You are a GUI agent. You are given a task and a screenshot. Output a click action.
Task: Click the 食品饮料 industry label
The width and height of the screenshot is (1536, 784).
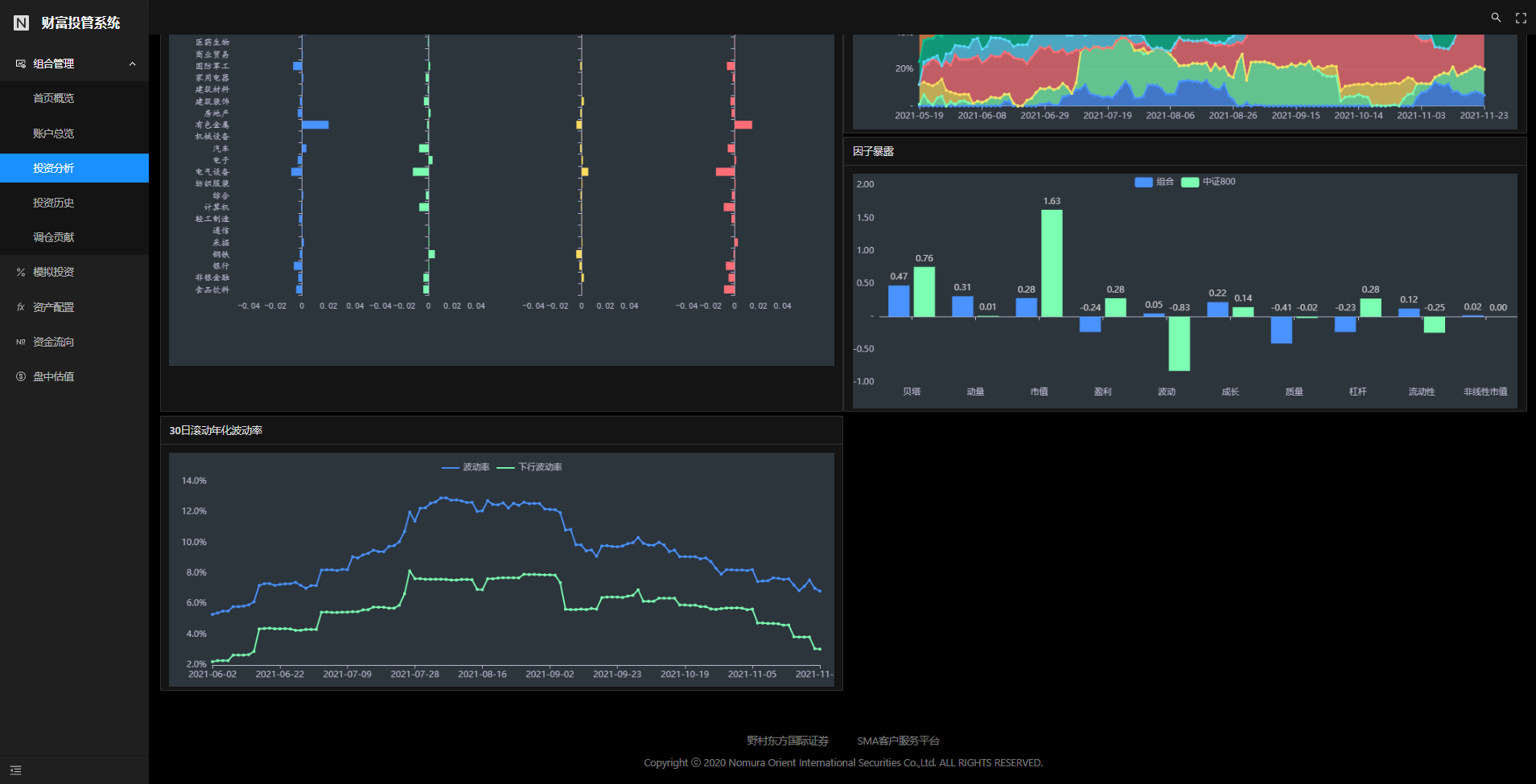[212, 289]
